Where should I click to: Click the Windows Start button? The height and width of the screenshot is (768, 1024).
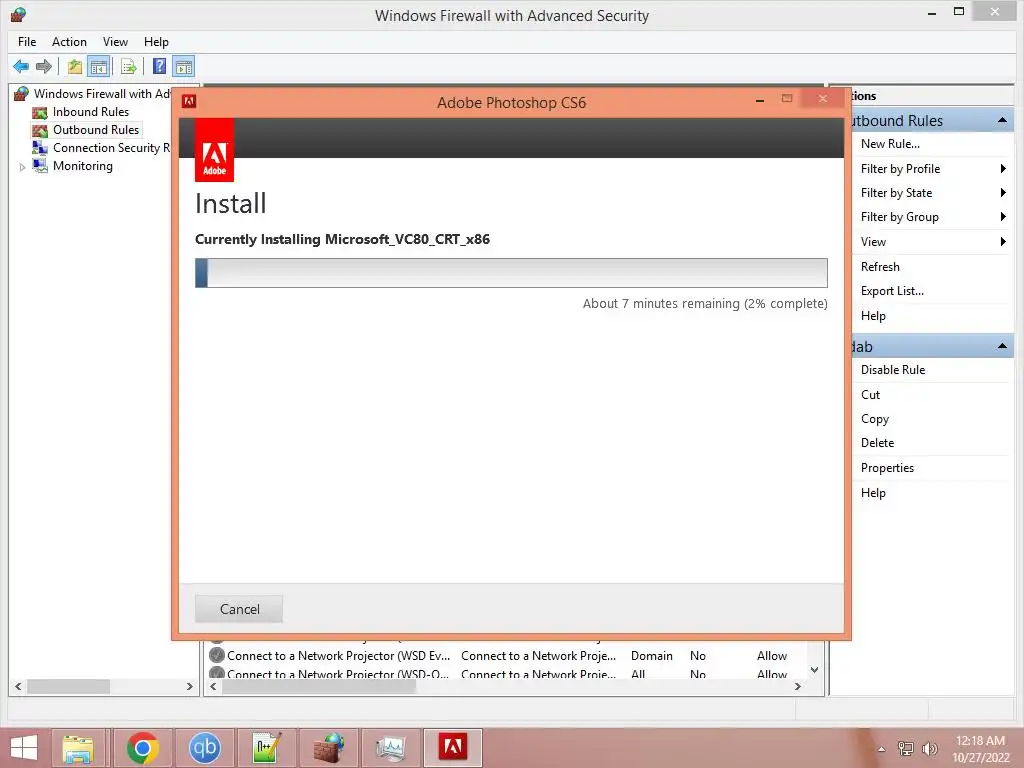click(x=24, y=748)
